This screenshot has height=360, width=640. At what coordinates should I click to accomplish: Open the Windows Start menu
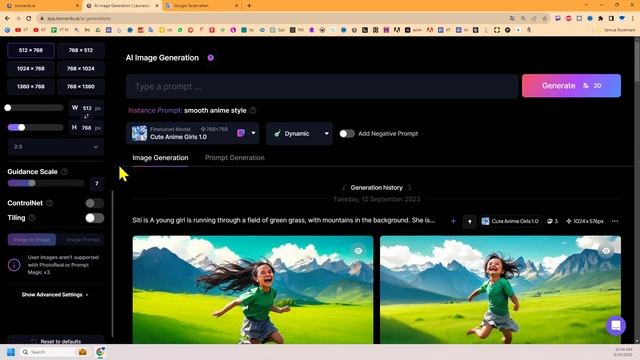tap(11, 352)
